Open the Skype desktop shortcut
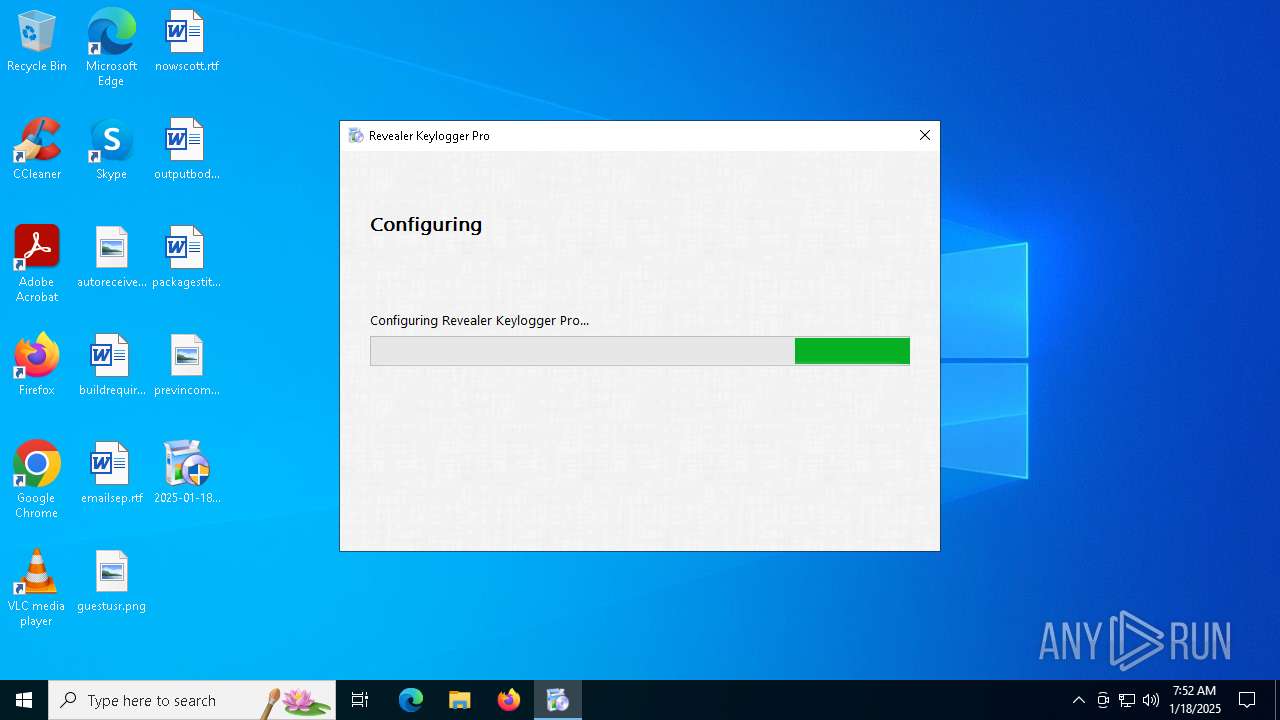Image resolution: width=1280 pixels, height=720 pixels. [111, 150]
